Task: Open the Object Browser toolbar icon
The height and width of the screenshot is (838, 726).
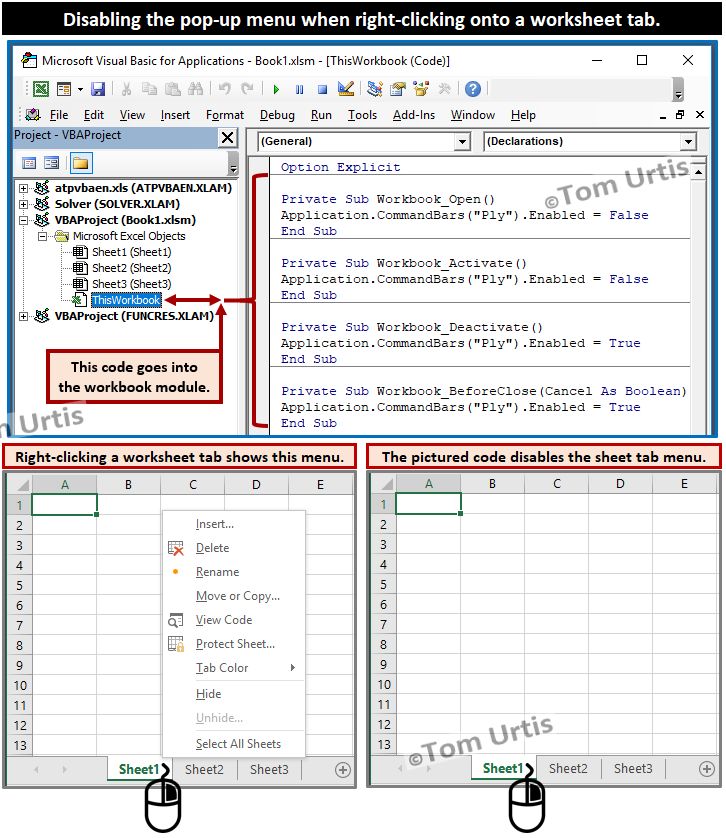Action: (421, 89)
